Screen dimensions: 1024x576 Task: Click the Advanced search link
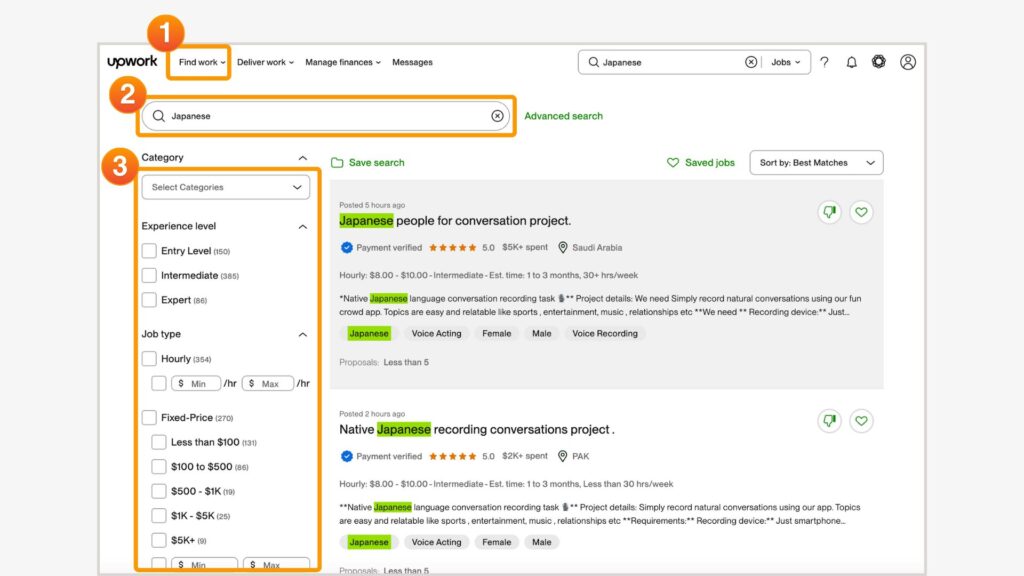(x=563, y=116)
